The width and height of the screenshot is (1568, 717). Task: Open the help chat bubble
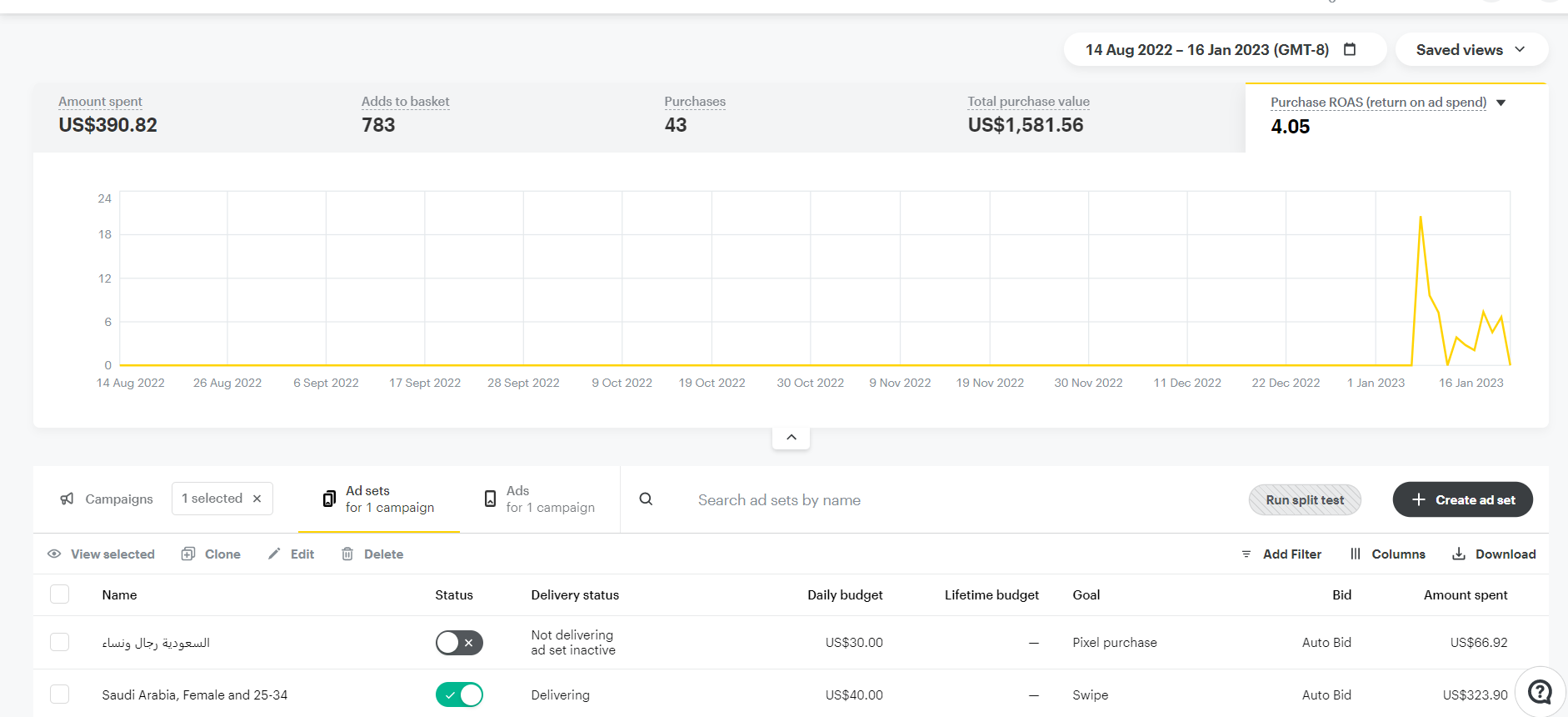1540,691
